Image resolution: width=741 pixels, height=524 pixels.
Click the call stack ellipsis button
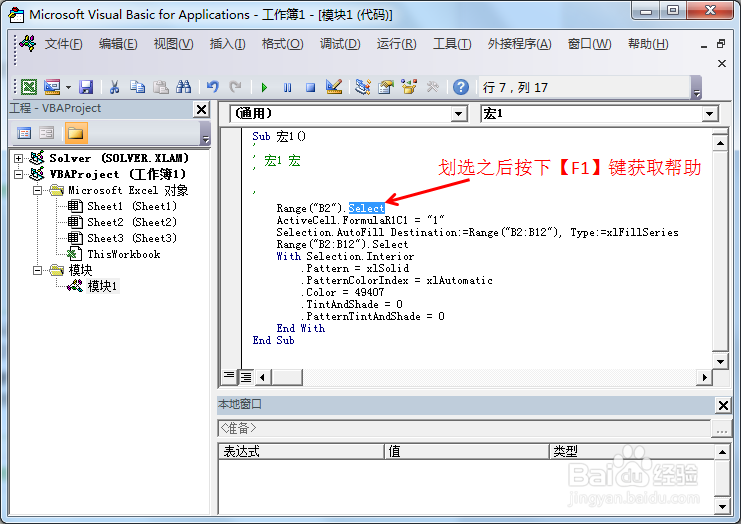point(721,429)
